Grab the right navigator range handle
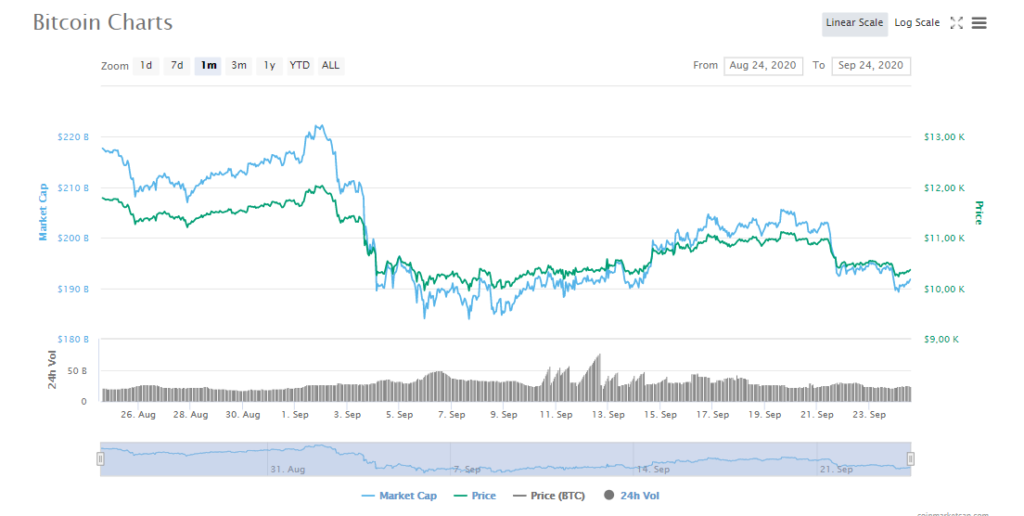The height and width of the screenshot is (516, 1024). tap(910, 459)
